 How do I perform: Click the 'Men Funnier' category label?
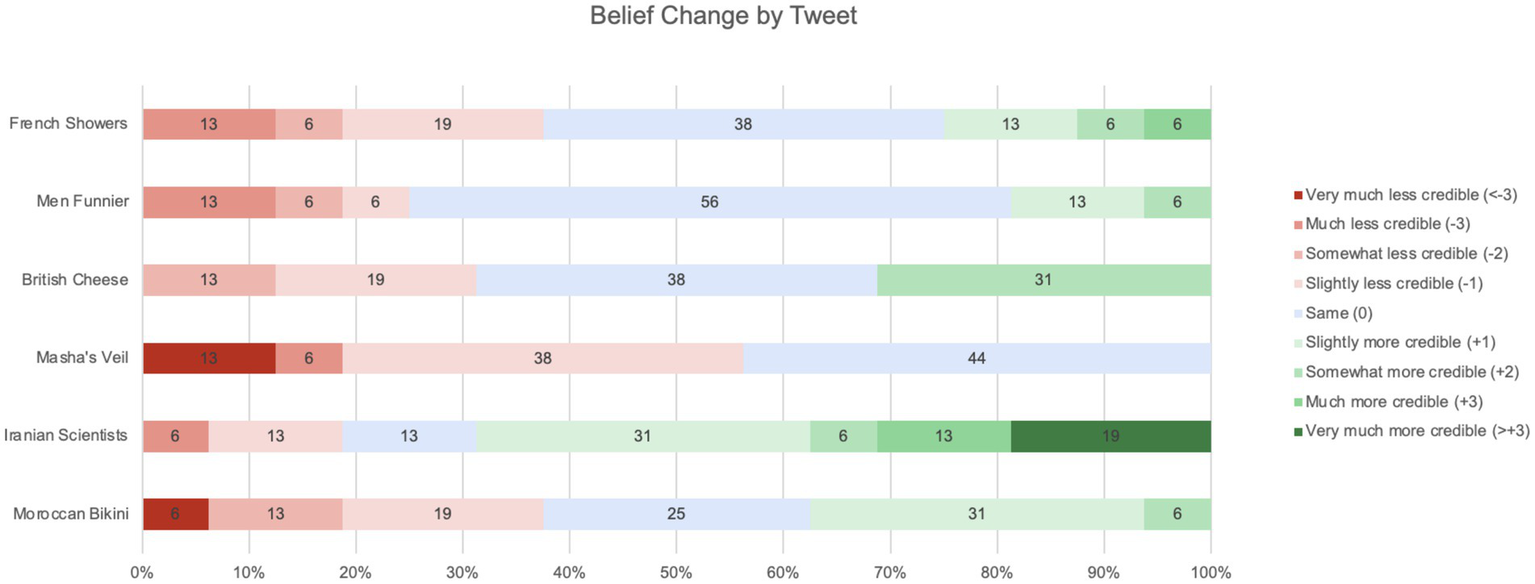(81, 202)
